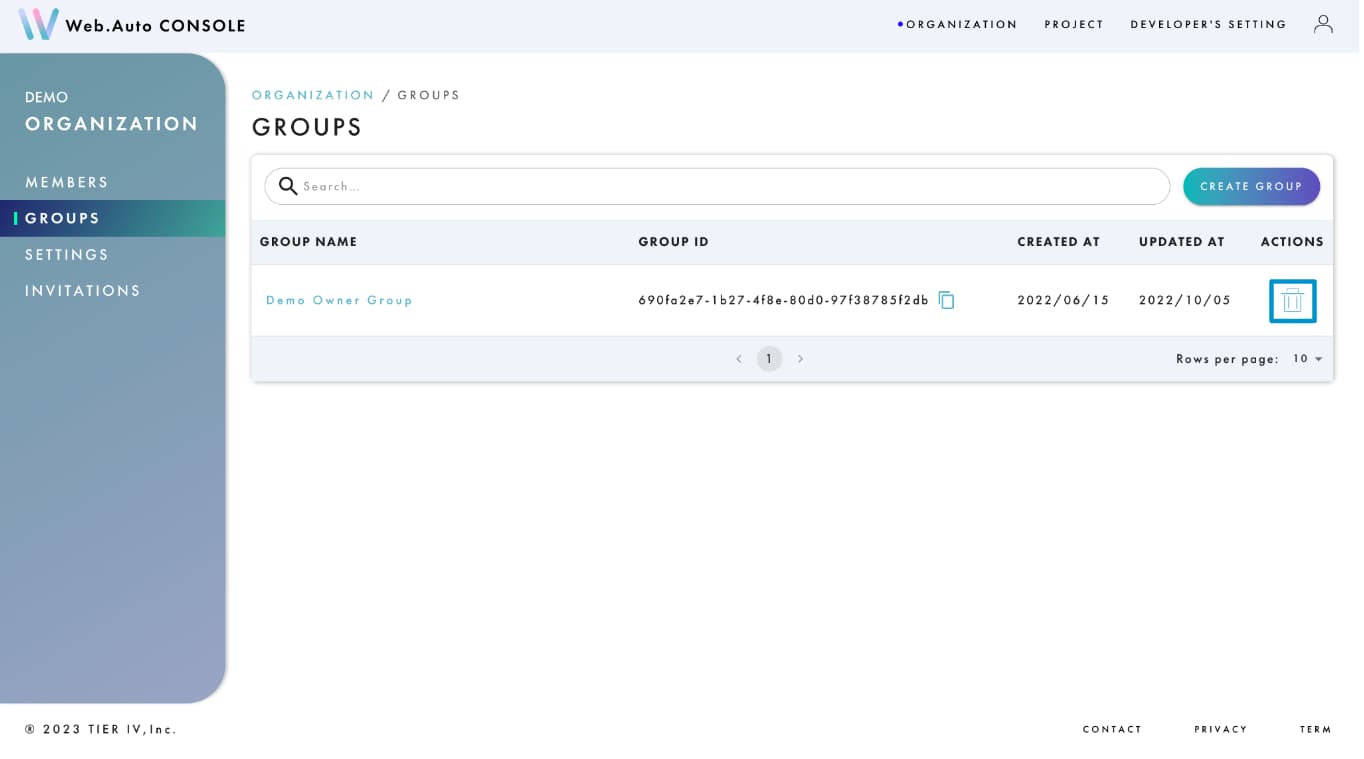
Task: Select page 1 in pagination
Action: tap(769, 359)
